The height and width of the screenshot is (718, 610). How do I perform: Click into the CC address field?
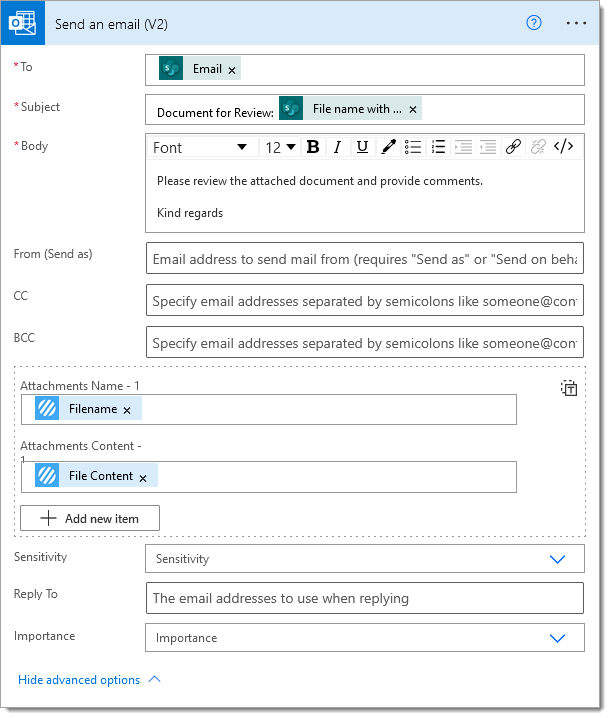coord(364,301)
